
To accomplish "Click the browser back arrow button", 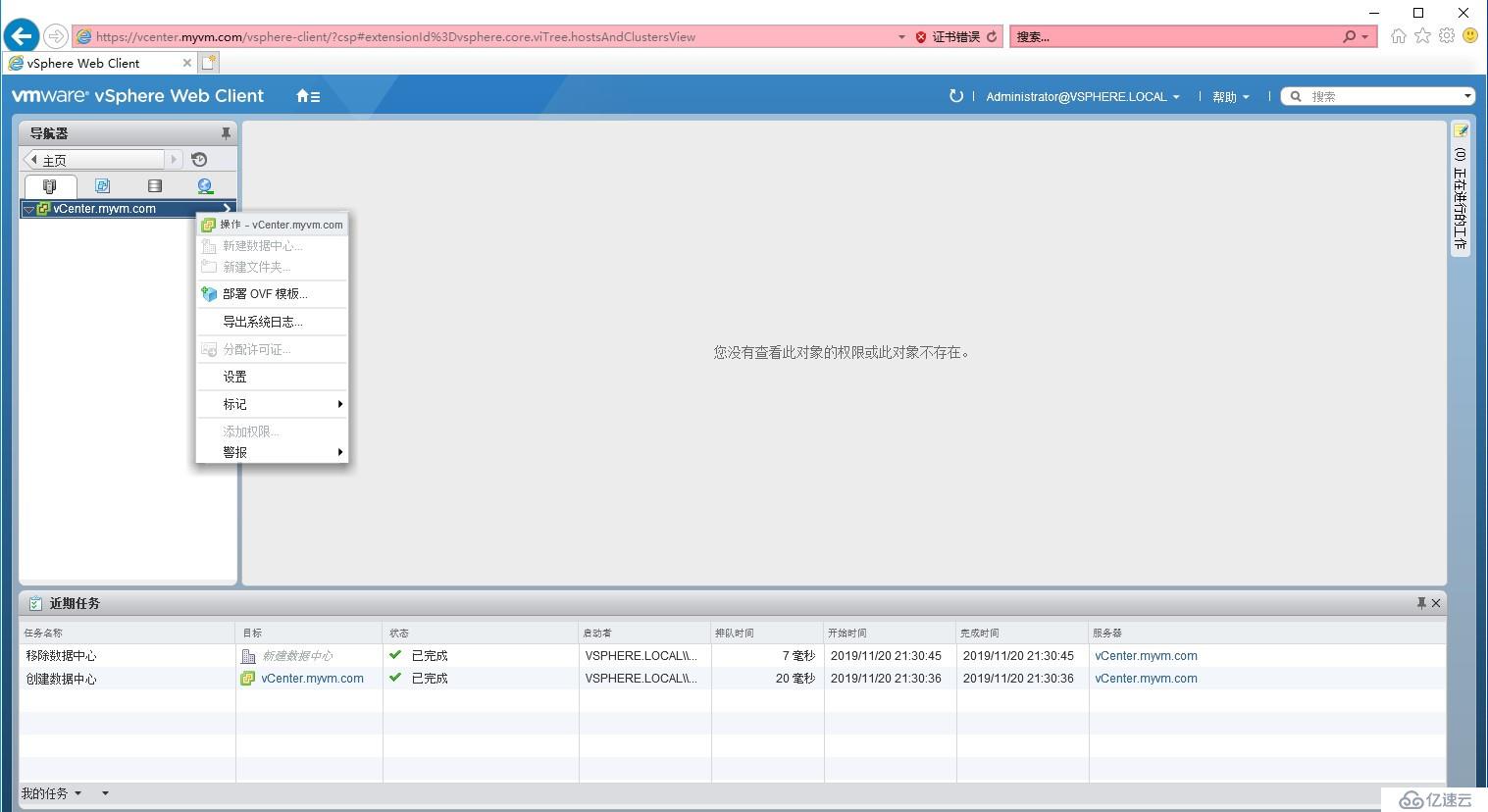I will (x=22, y=36).
